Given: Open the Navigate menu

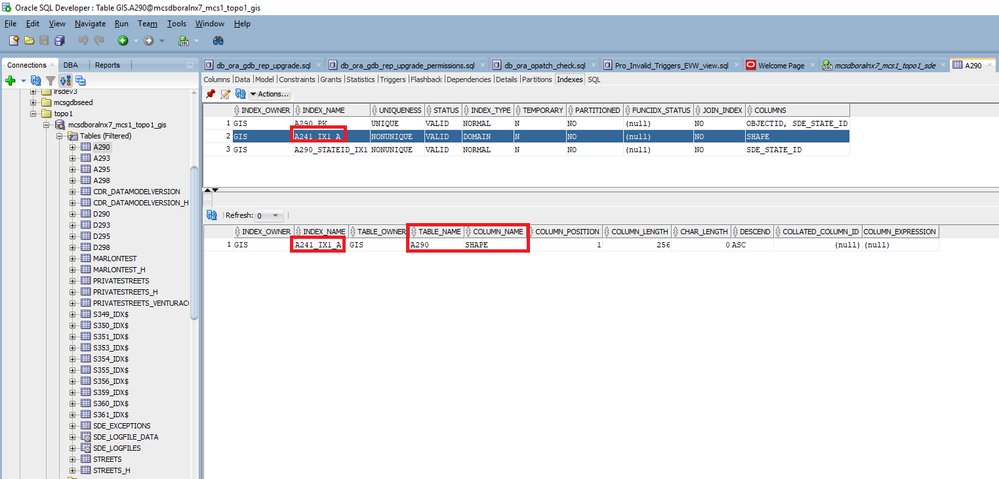Looking at the screenshot, I should (x=90, y=24).
